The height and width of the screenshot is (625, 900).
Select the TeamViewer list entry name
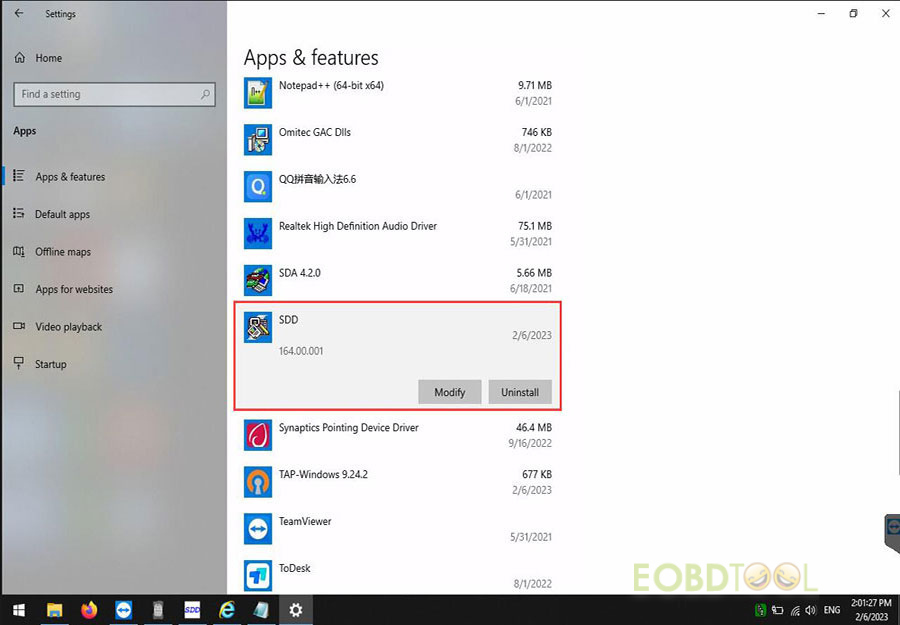(x=305, y=521)
